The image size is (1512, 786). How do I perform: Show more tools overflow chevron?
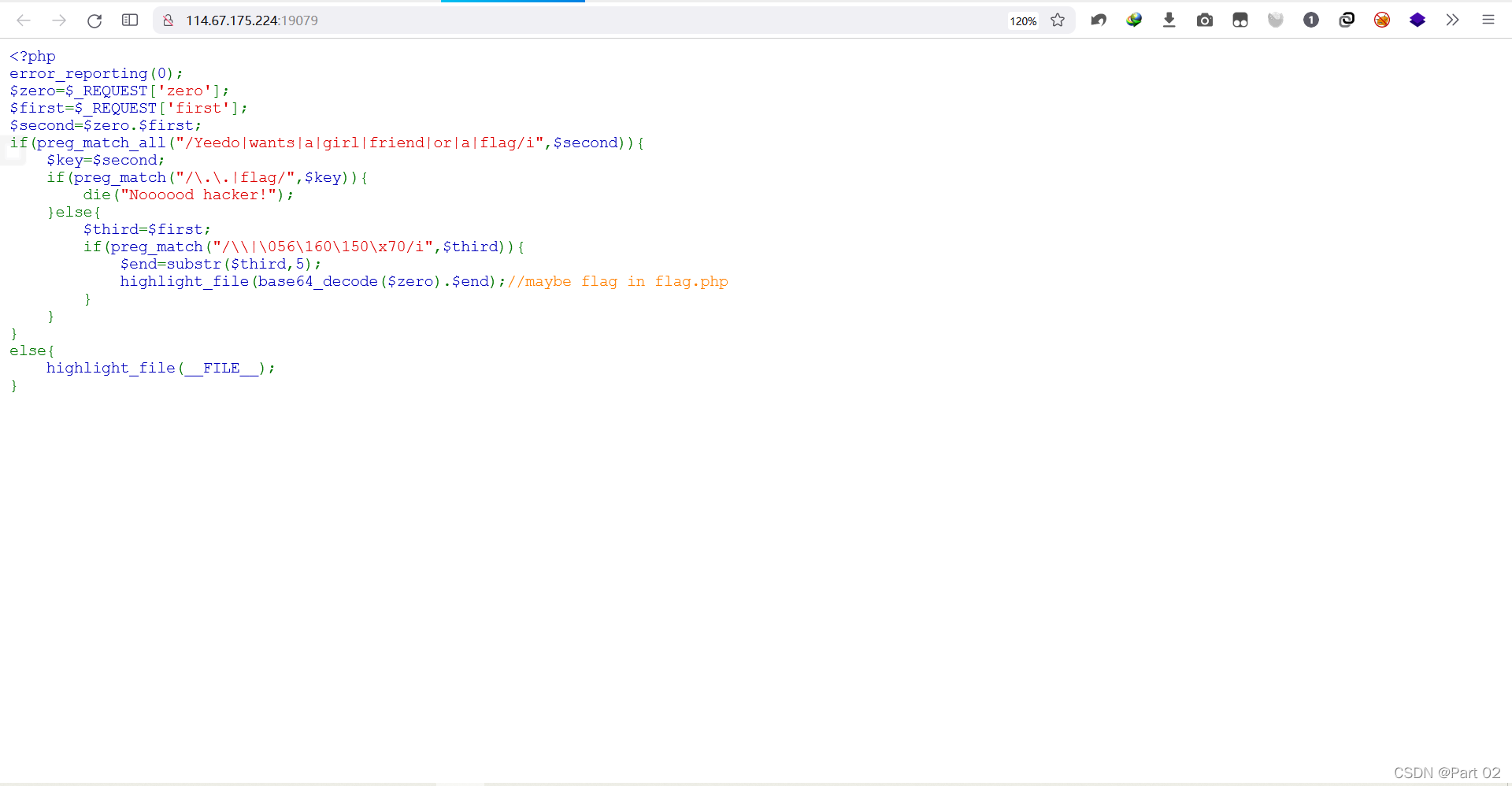[1453, 20]
